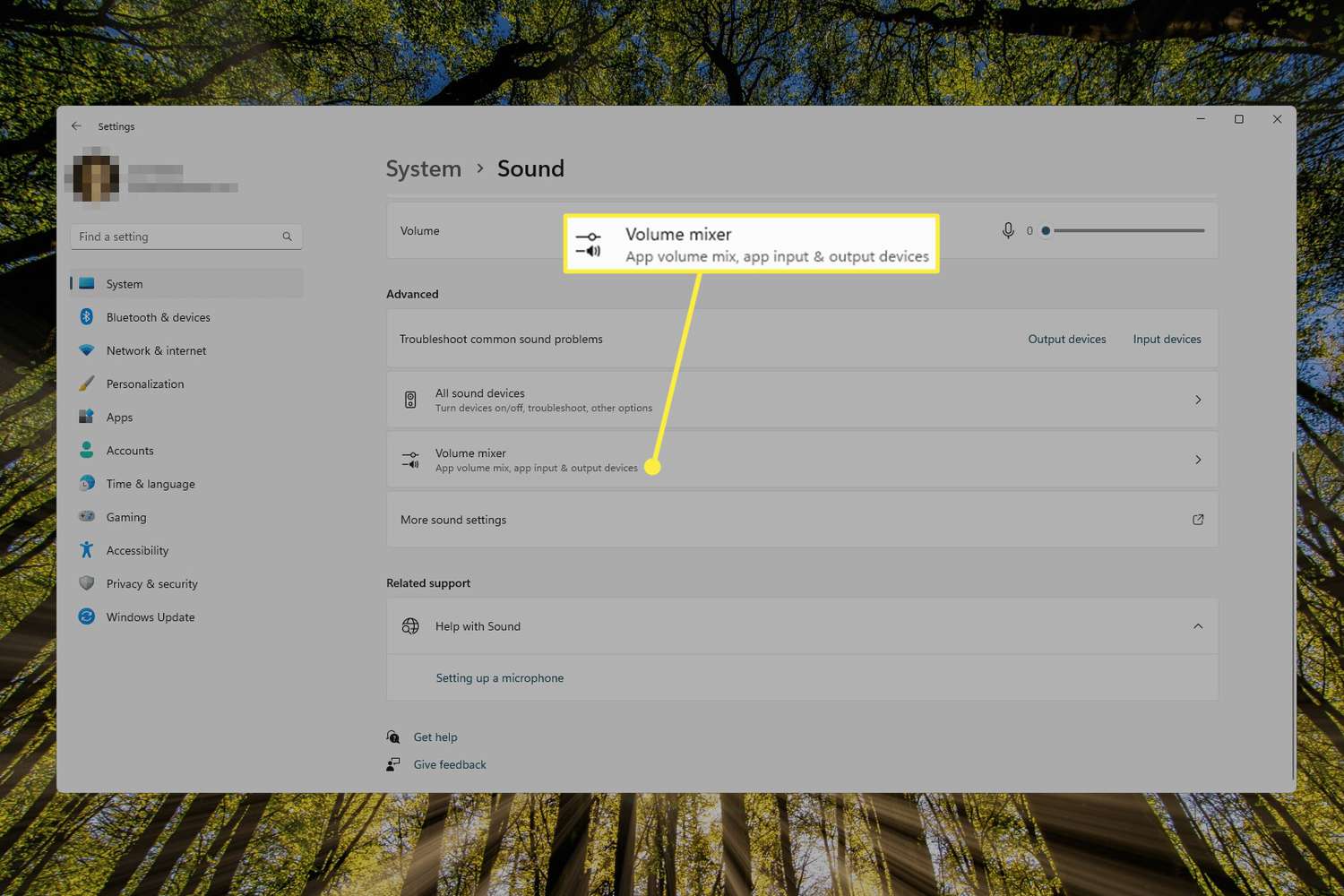Image resolution: width=1344 pixels, height=896 pixels.
Task: Collapse the Help with Sound section
Action: (1198, 626)
